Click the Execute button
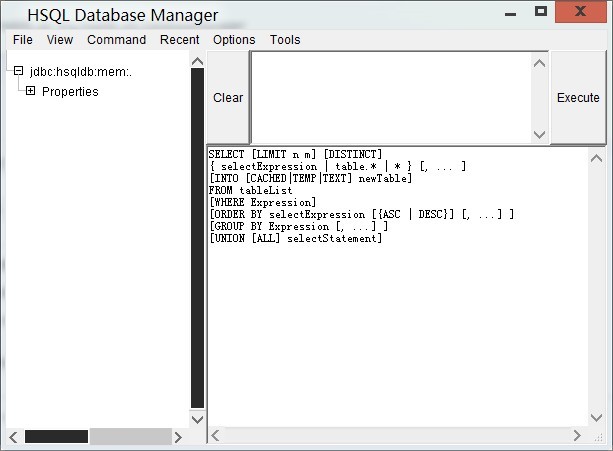 [x=578, y=98]
